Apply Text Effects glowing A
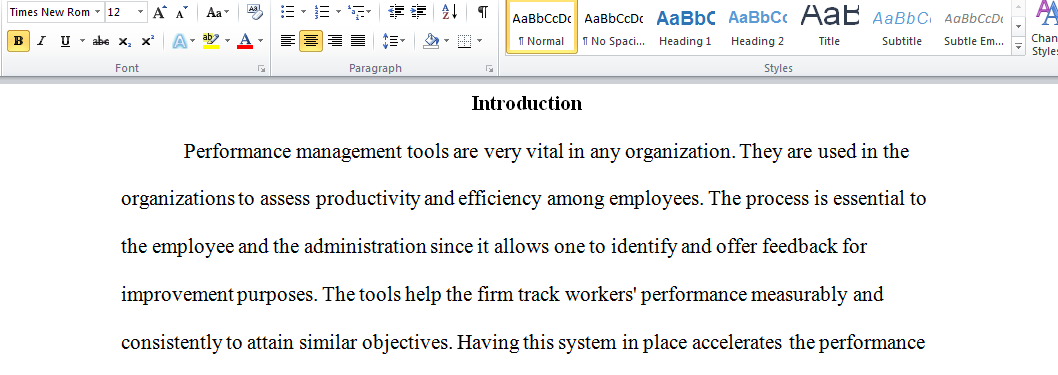 tap(179, 41)
